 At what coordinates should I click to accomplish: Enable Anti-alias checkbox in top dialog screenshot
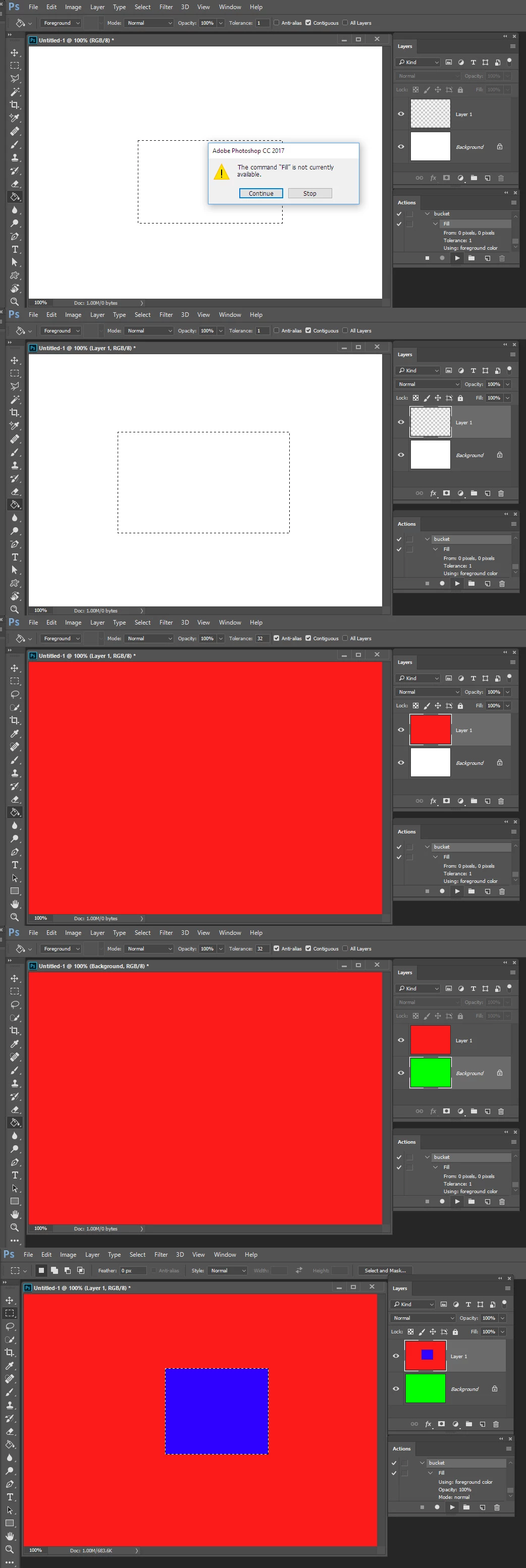pyautogui.click(x=277, y=23)
